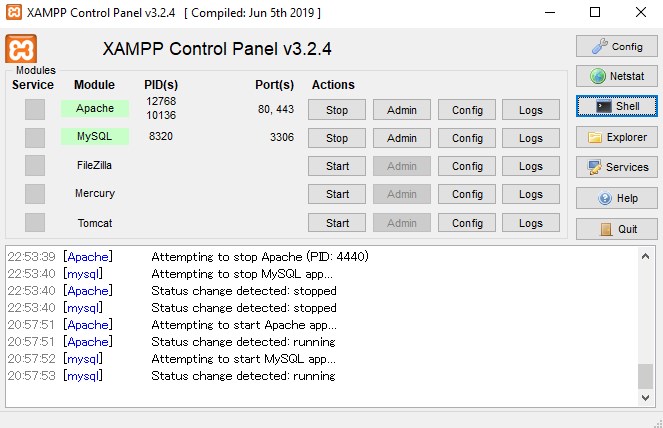Screen dimensions: 663x428
Task: Open the Mercury Config menu
Action: click(x=467, y=194)
